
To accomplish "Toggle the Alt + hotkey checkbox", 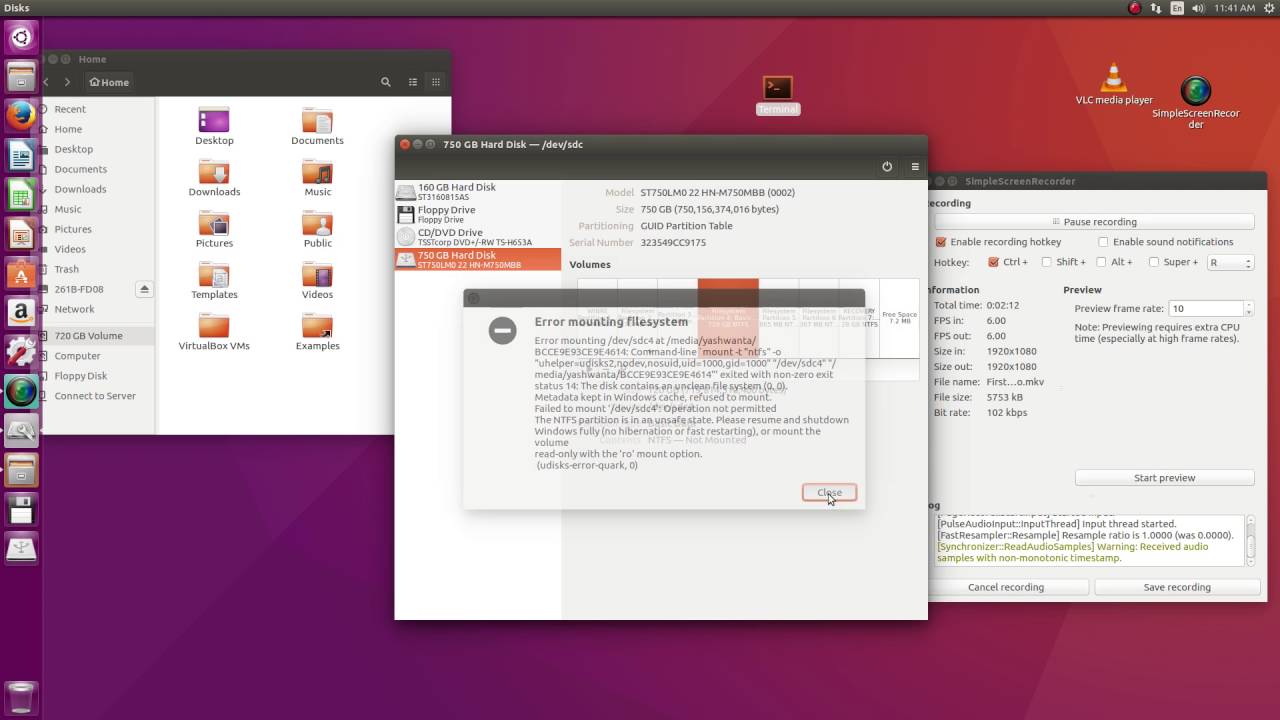I will point(1101,262).
